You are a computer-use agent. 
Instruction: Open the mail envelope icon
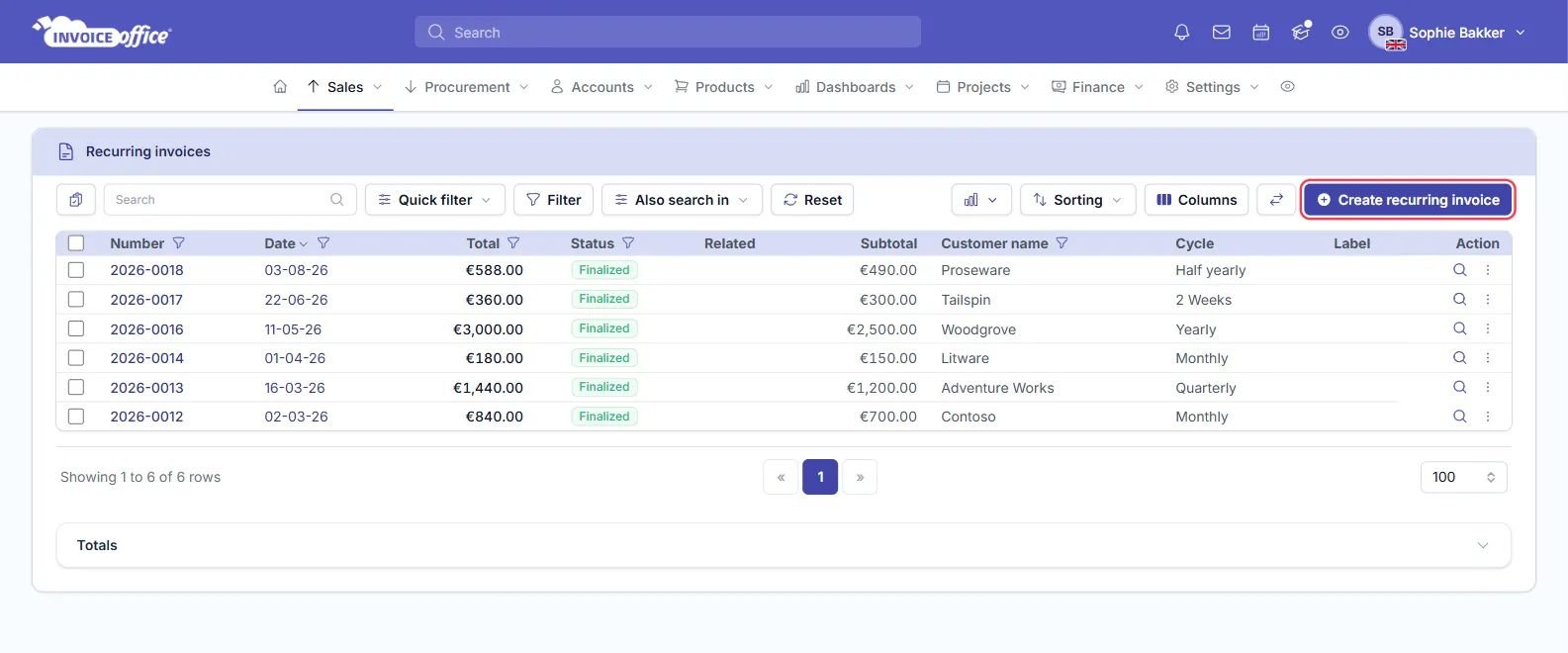pos(1221,33)
